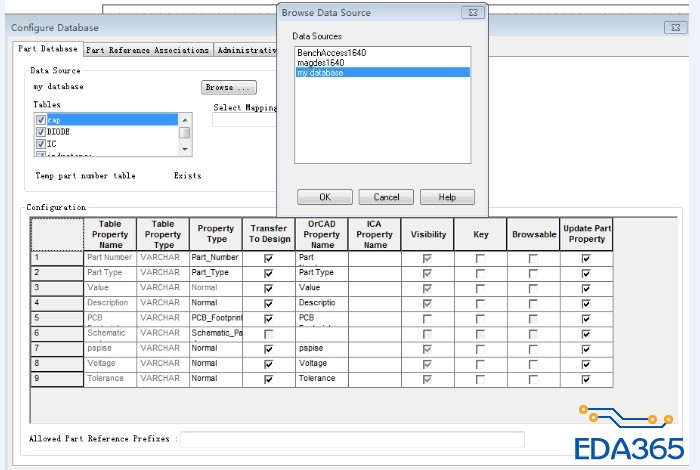Click Property Type cell Part_Number
This screenshot has width=700, height=470.
click(x=216, y=258)
